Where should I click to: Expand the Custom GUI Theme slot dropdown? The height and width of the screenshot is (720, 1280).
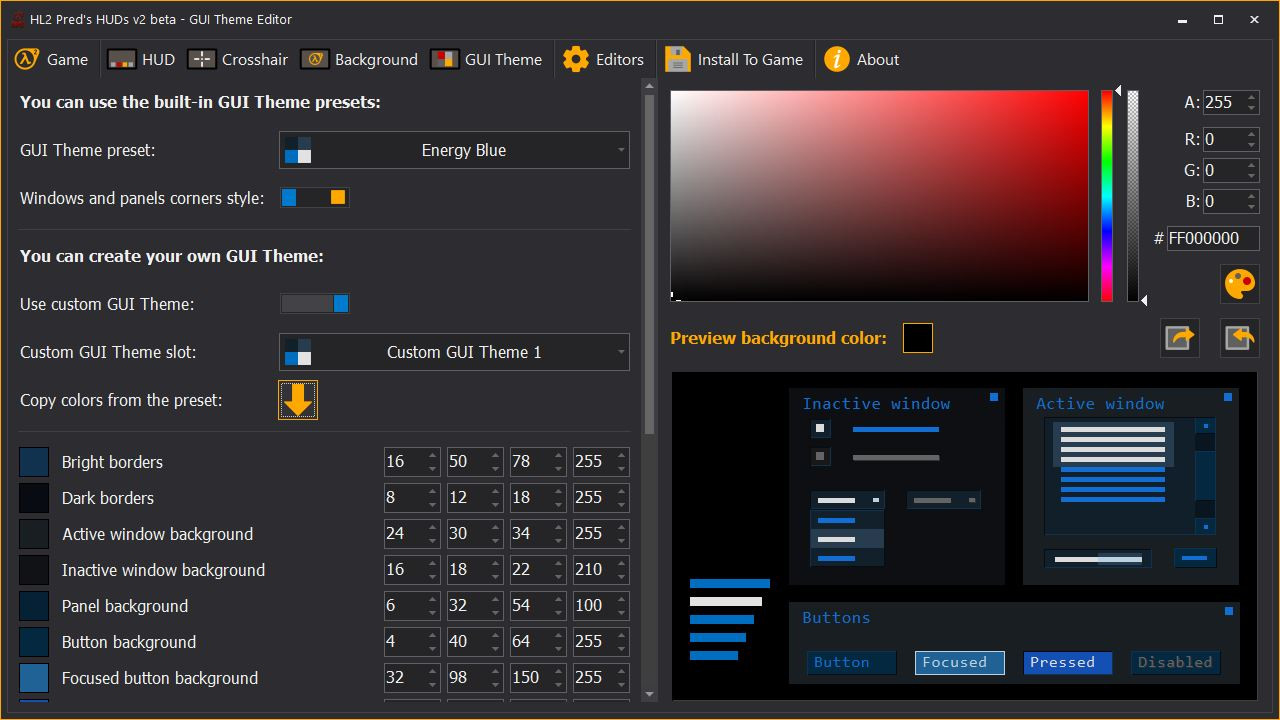454,352
